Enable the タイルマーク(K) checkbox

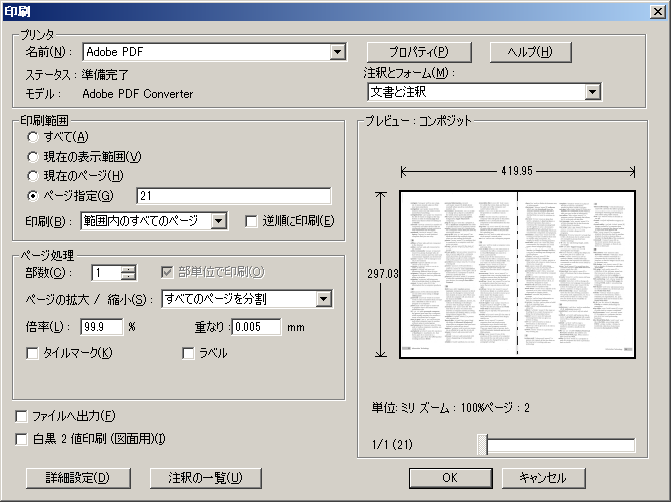tap(33, 353)
